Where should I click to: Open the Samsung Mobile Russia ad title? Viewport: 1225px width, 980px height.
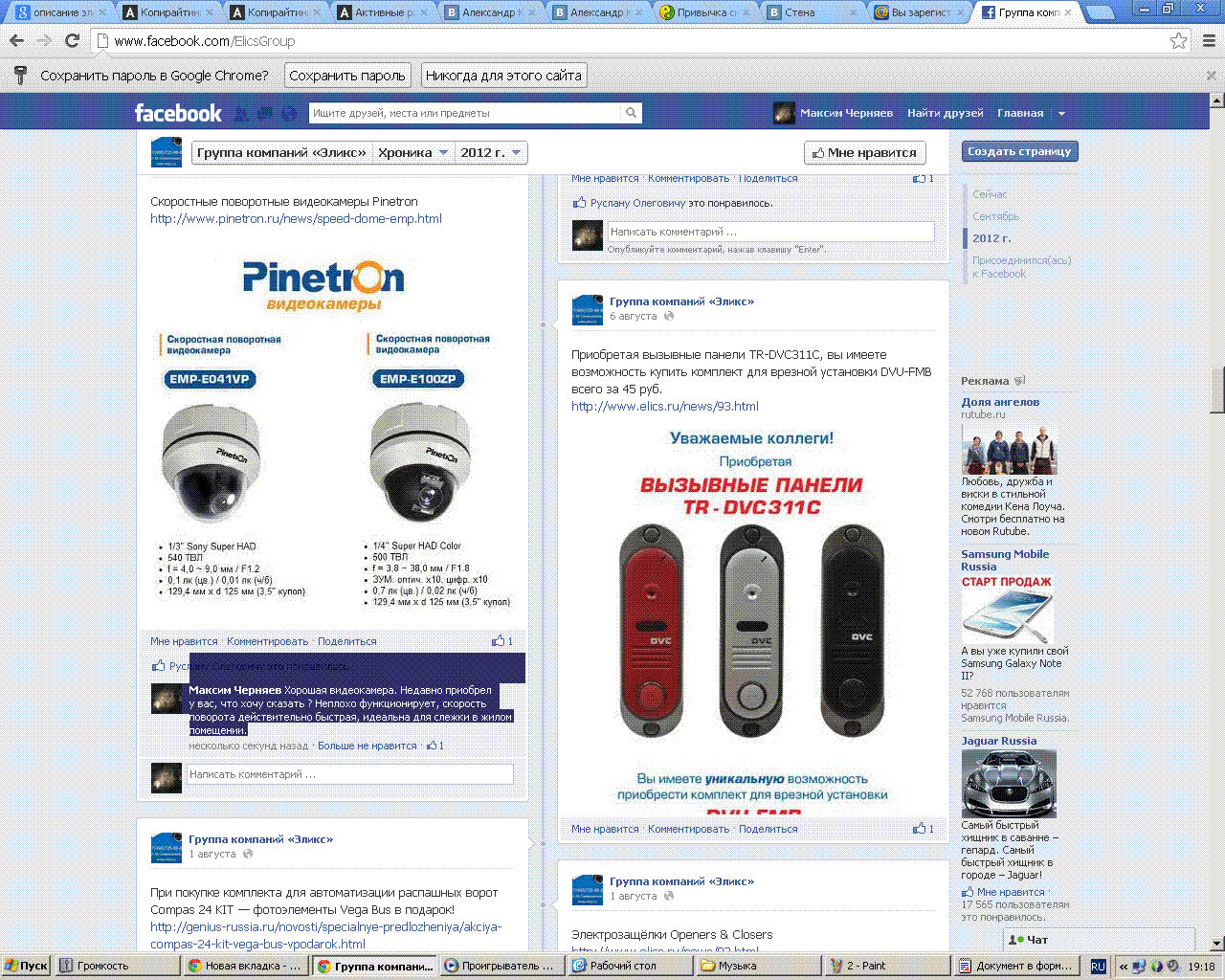1005,560
